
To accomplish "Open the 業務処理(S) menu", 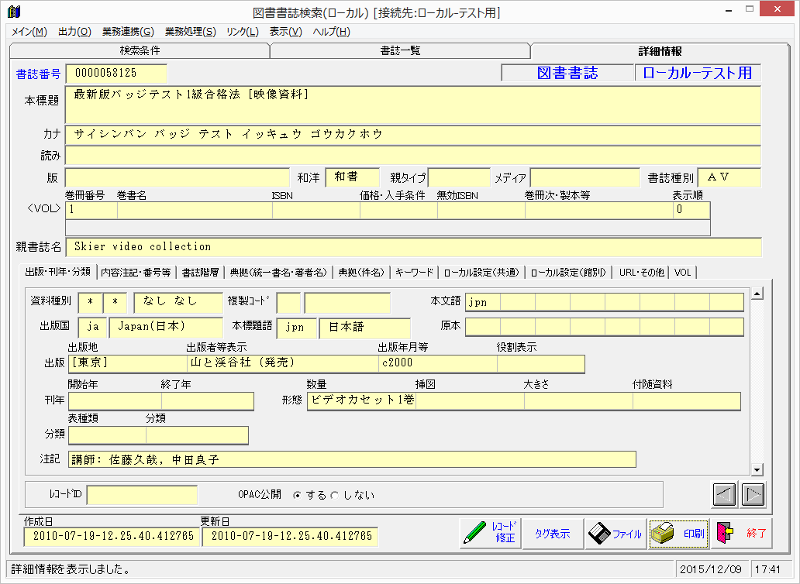I will (191, 32).
